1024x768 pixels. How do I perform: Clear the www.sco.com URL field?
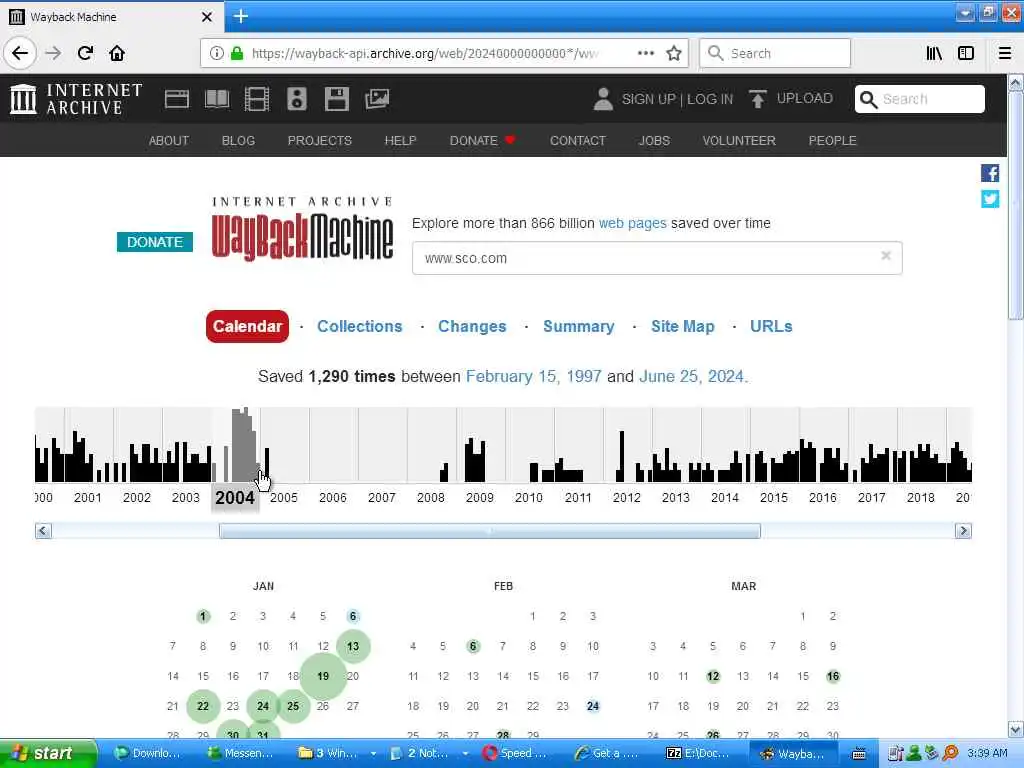(886, 255)
